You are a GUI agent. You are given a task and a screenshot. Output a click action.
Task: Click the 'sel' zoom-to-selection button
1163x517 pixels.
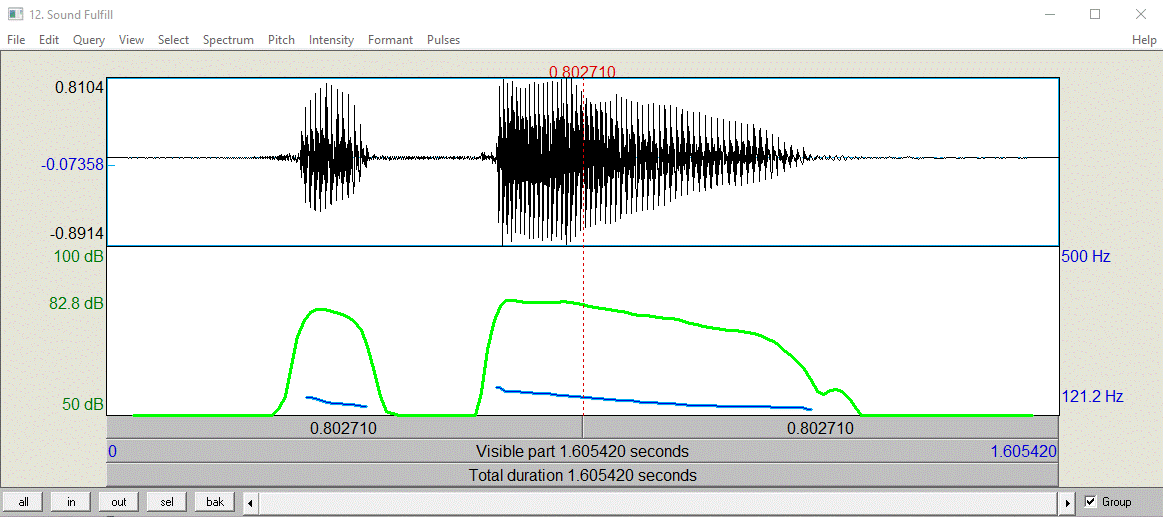(167, 502)
